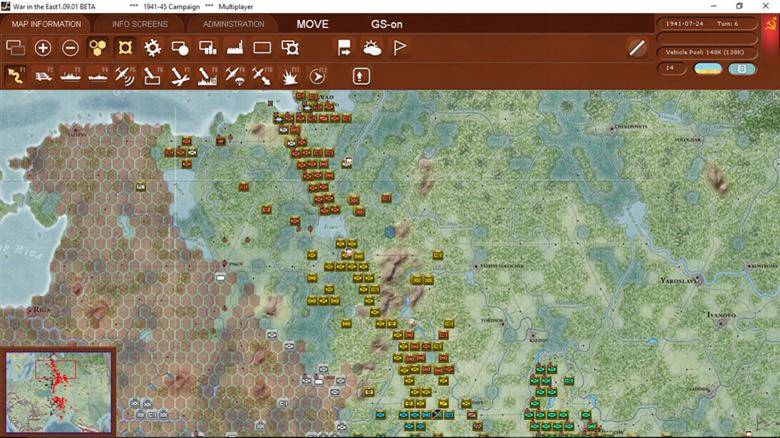The height and width of the screenshot is (438, 780).
Task: Click the flag with arrow icon
Action: click(x=344, y=48)
